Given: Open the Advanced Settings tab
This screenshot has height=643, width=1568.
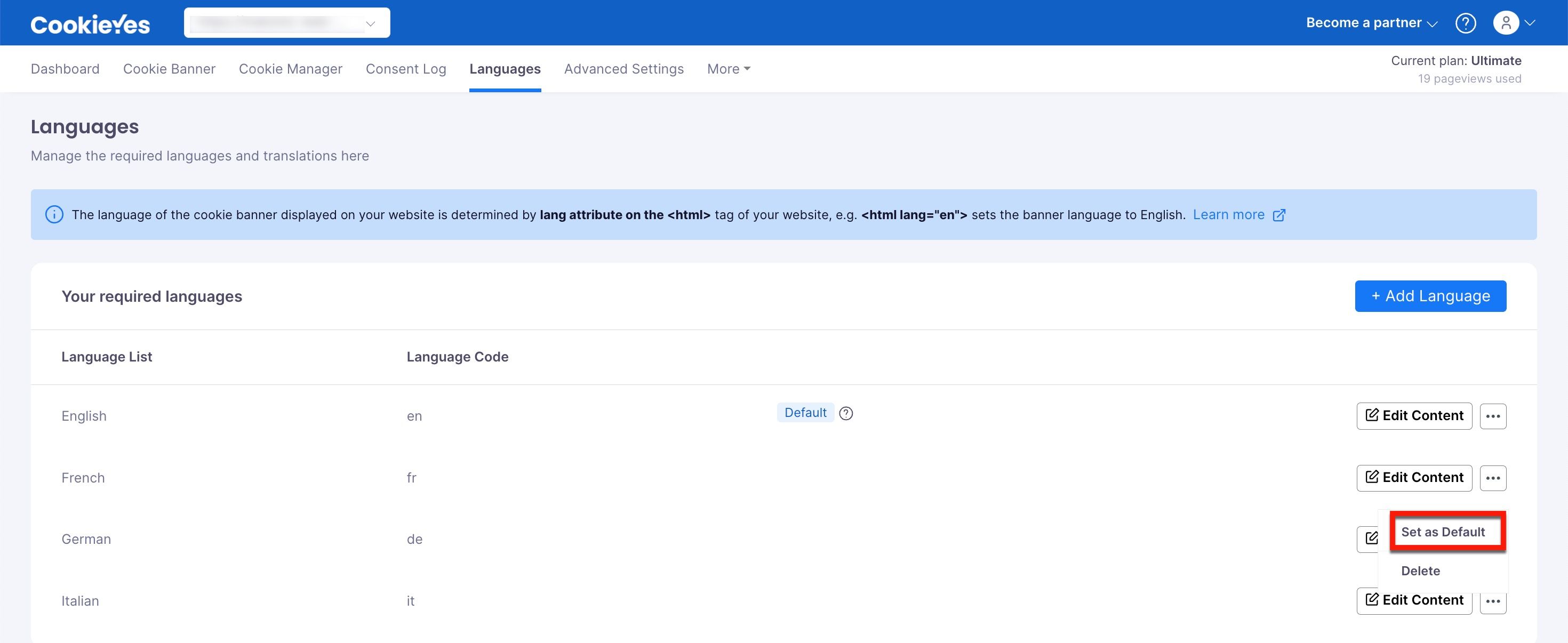Looking at the screenshot, I should coord(623,69).
